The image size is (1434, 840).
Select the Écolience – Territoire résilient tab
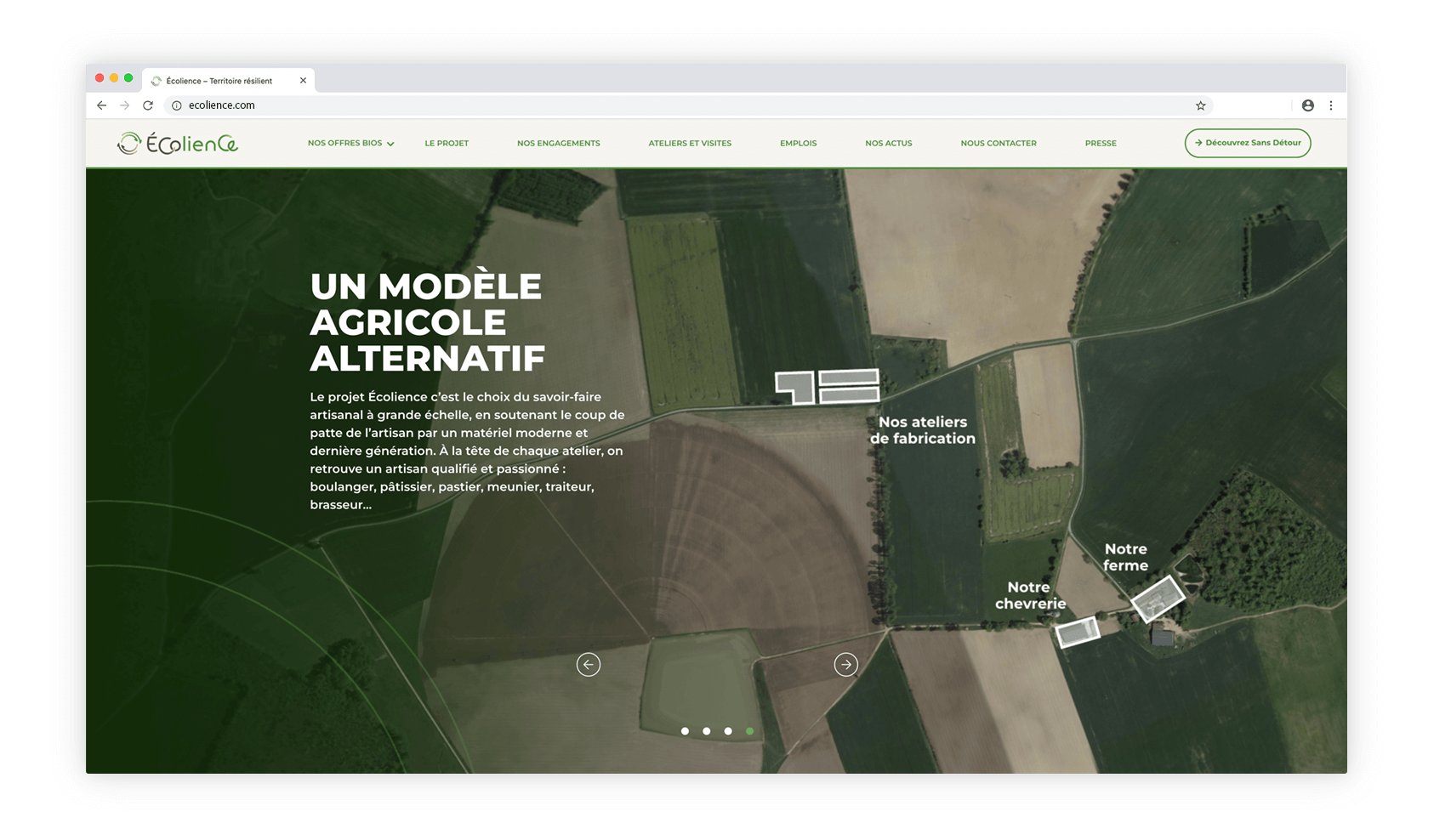(228, 81)
